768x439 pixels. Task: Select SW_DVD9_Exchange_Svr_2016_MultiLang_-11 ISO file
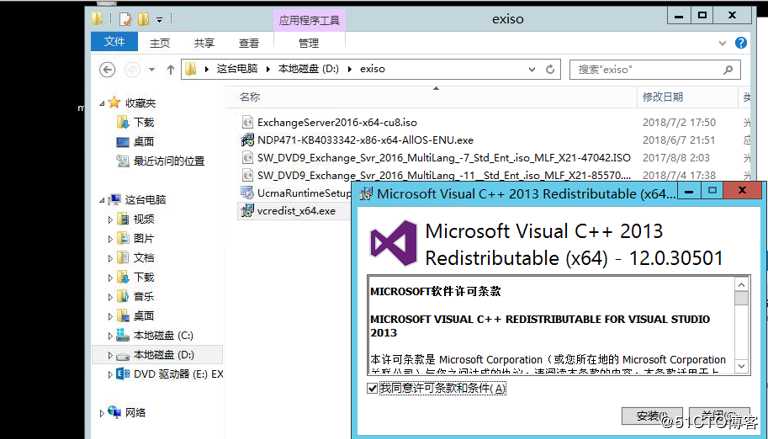[444, 175]
